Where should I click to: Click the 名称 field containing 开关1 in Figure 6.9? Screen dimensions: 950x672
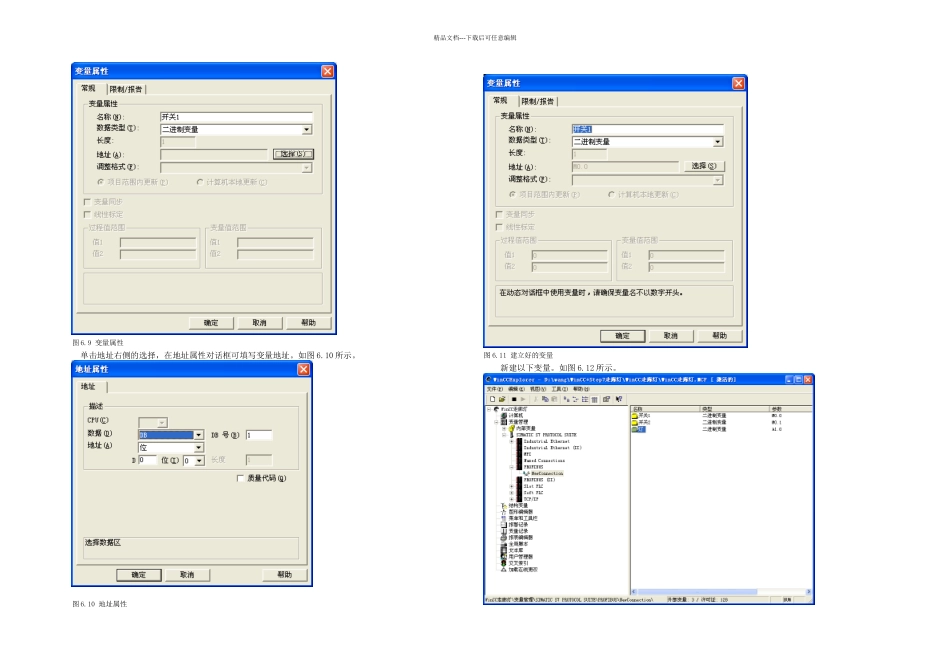pos(236,117)
